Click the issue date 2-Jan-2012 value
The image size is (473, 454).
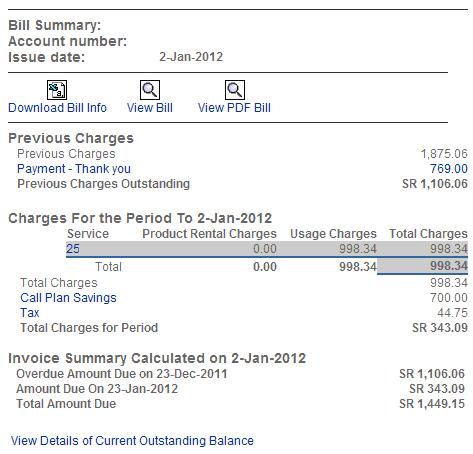(x=191, y=57)
